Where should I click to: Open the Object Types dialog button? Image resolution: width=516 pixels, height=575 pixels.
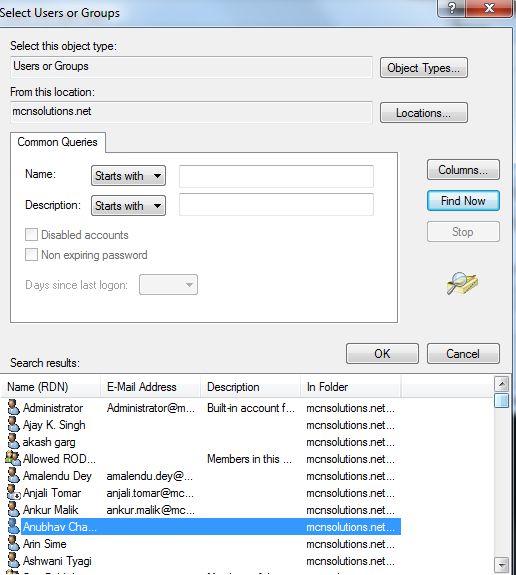(424, 67)
